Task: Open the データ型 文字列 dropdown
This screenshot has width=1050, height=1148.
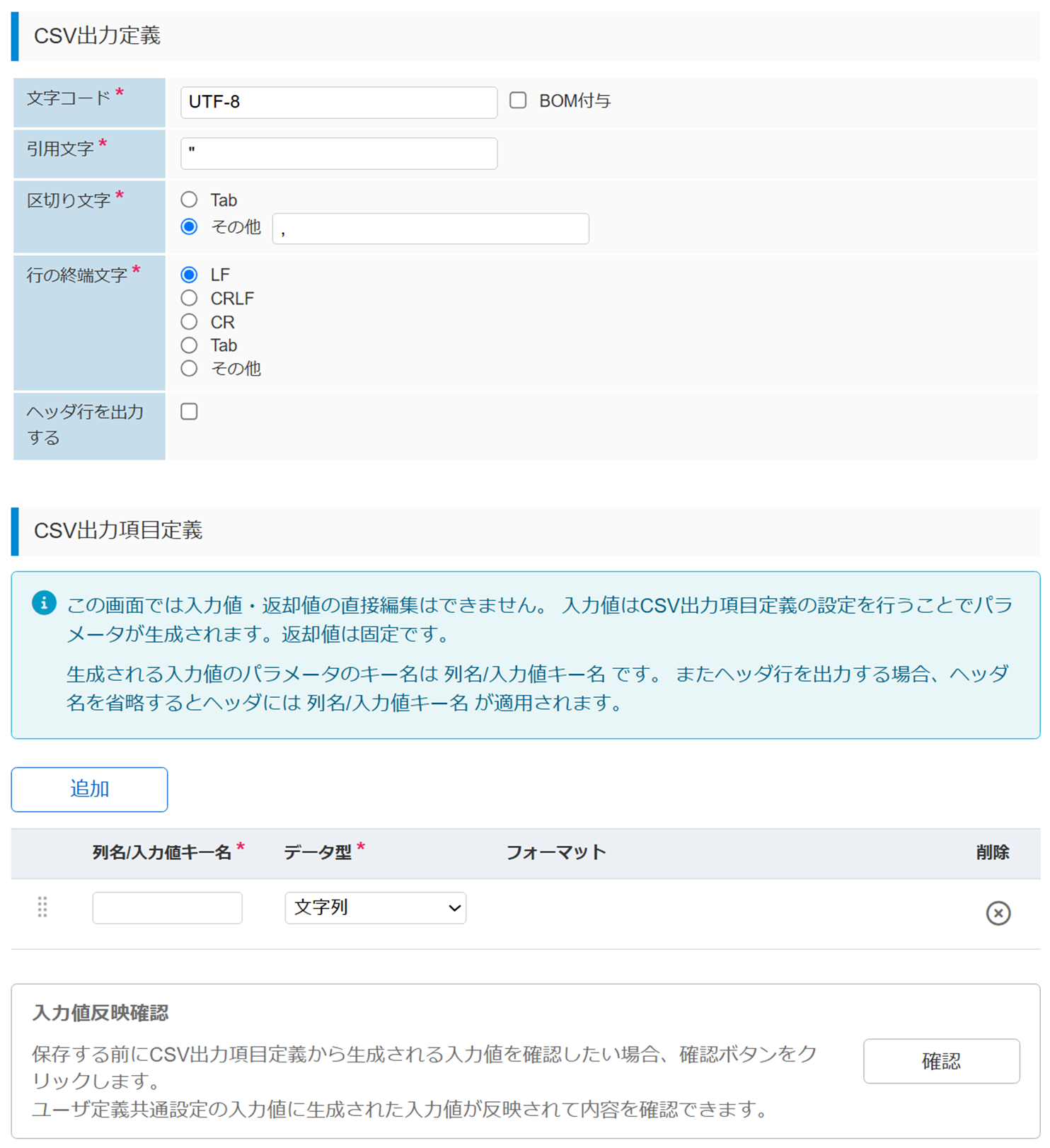Action: [x=375, y=907]
